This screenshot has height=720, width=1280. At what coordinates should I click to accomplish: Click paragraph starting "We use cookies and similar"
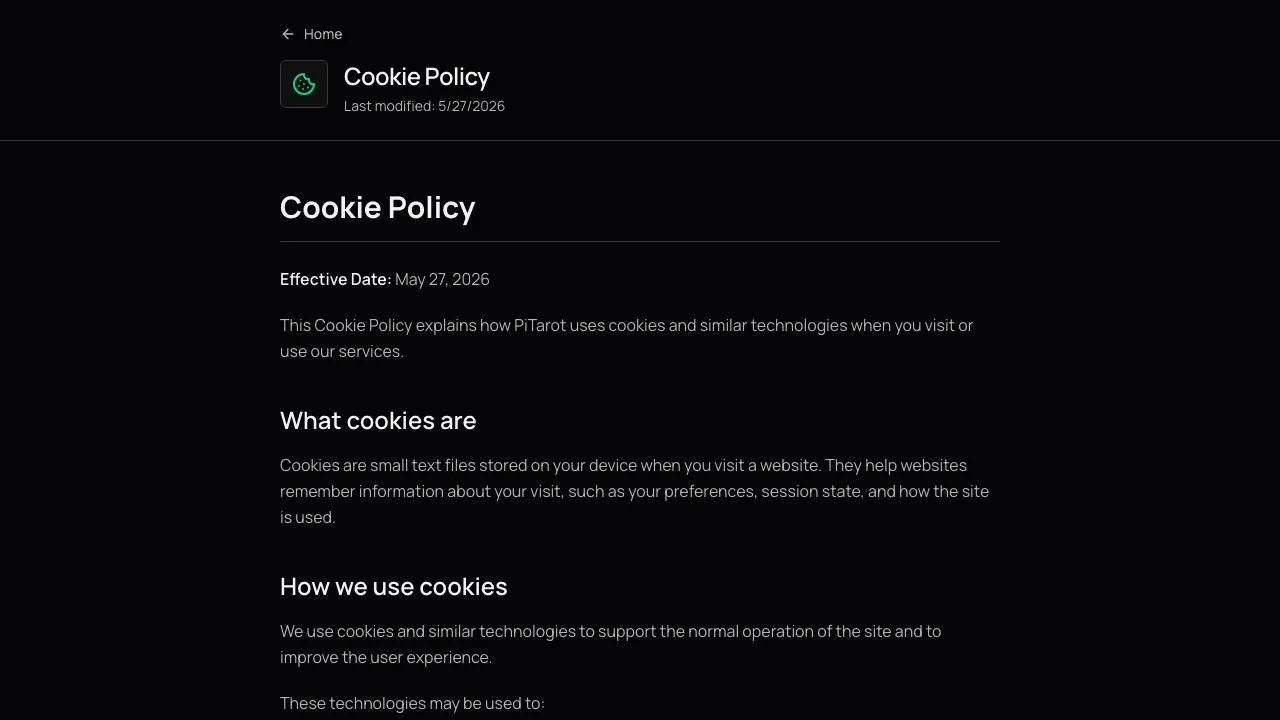(611, 644)
